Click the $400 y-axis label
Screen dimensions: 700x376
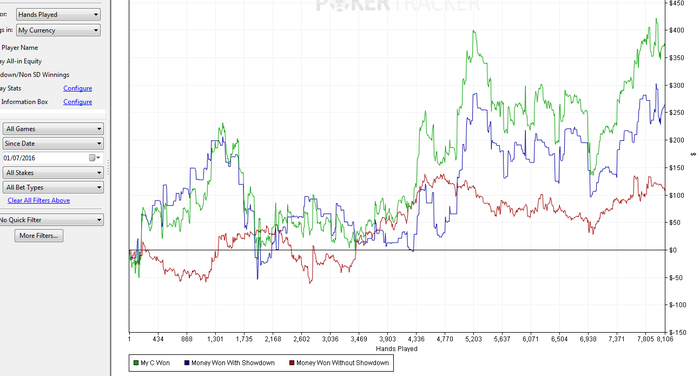[676, 30]
